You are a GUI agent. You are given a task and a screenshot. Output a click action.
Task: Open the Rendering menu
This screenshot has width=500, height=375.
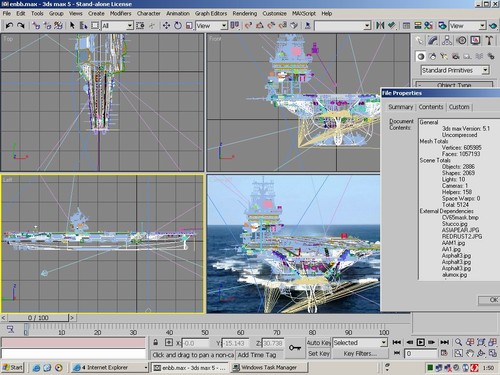tap(245, 13)
